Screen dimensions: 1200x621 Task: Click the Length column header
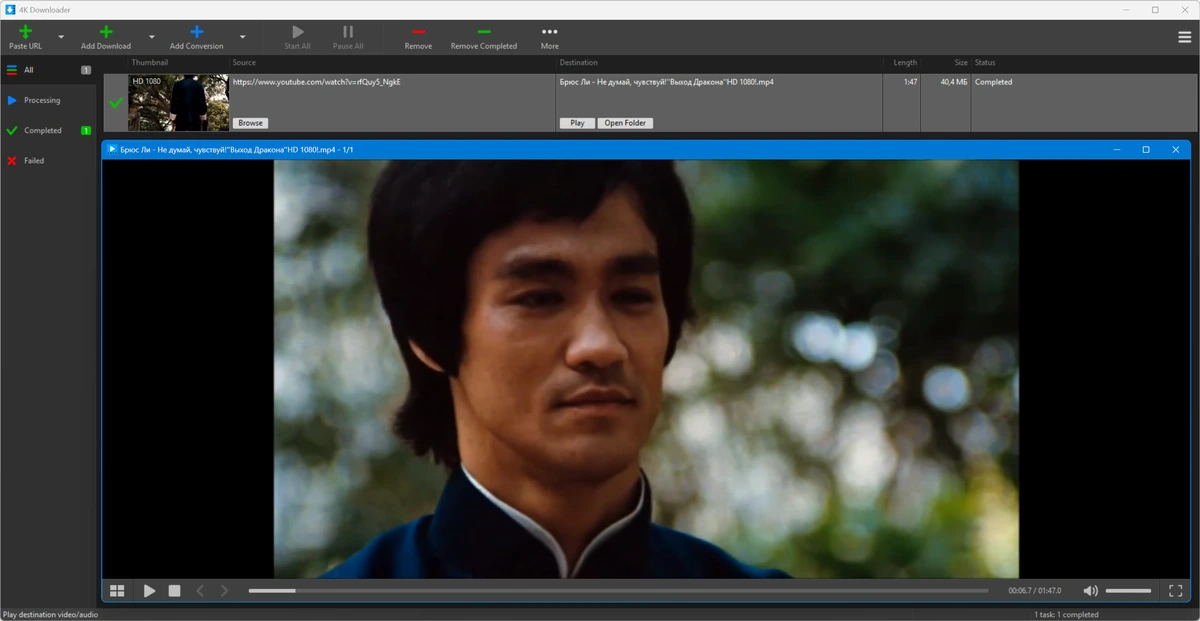(x=905, y=62)
